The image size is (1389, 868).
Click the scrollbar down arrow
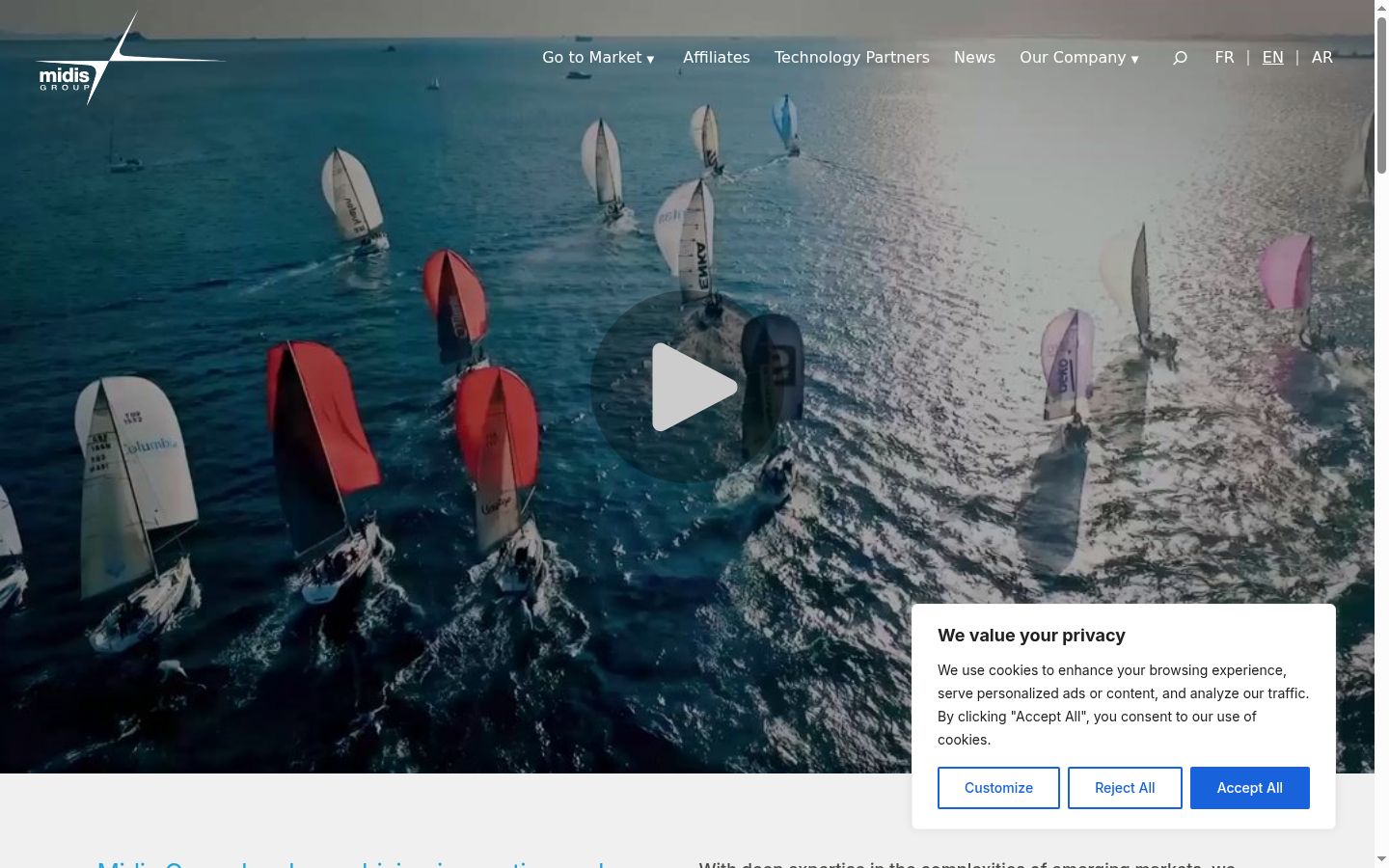click(1381, 859)
